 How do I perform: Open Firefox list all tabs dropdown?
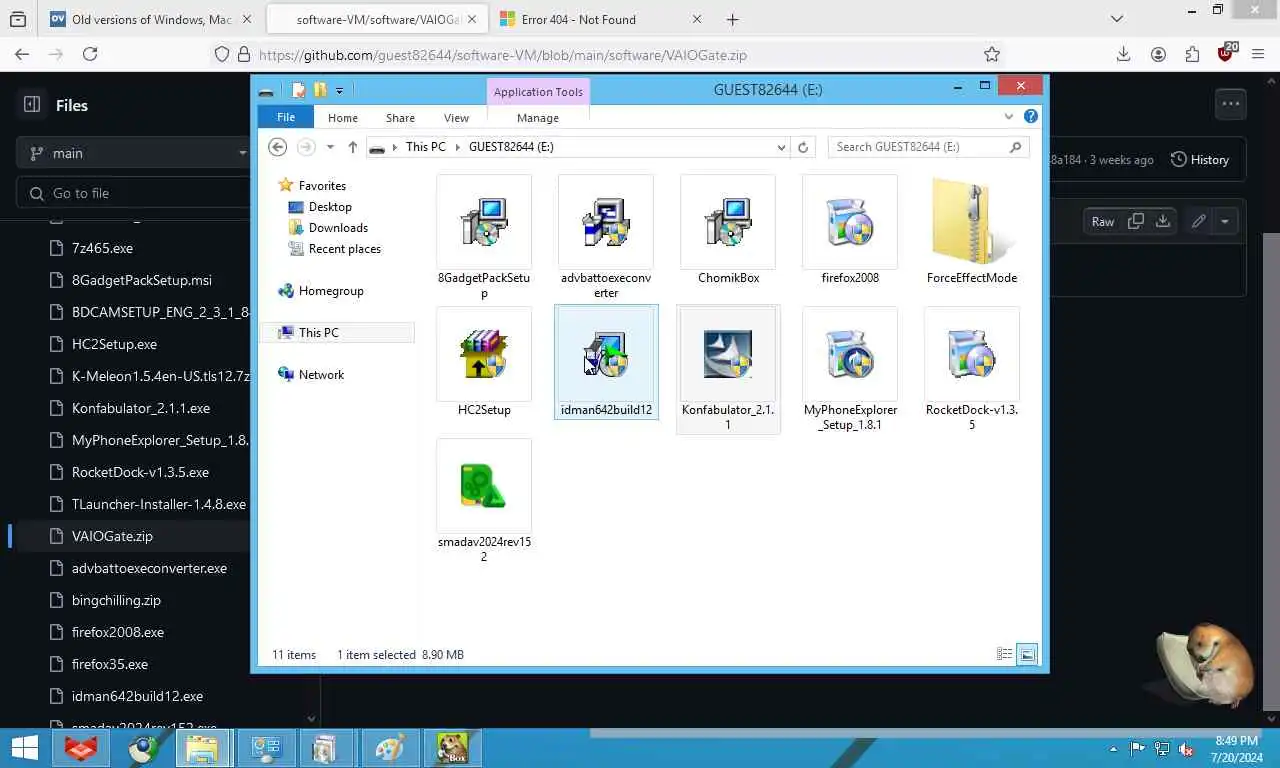1117,19
